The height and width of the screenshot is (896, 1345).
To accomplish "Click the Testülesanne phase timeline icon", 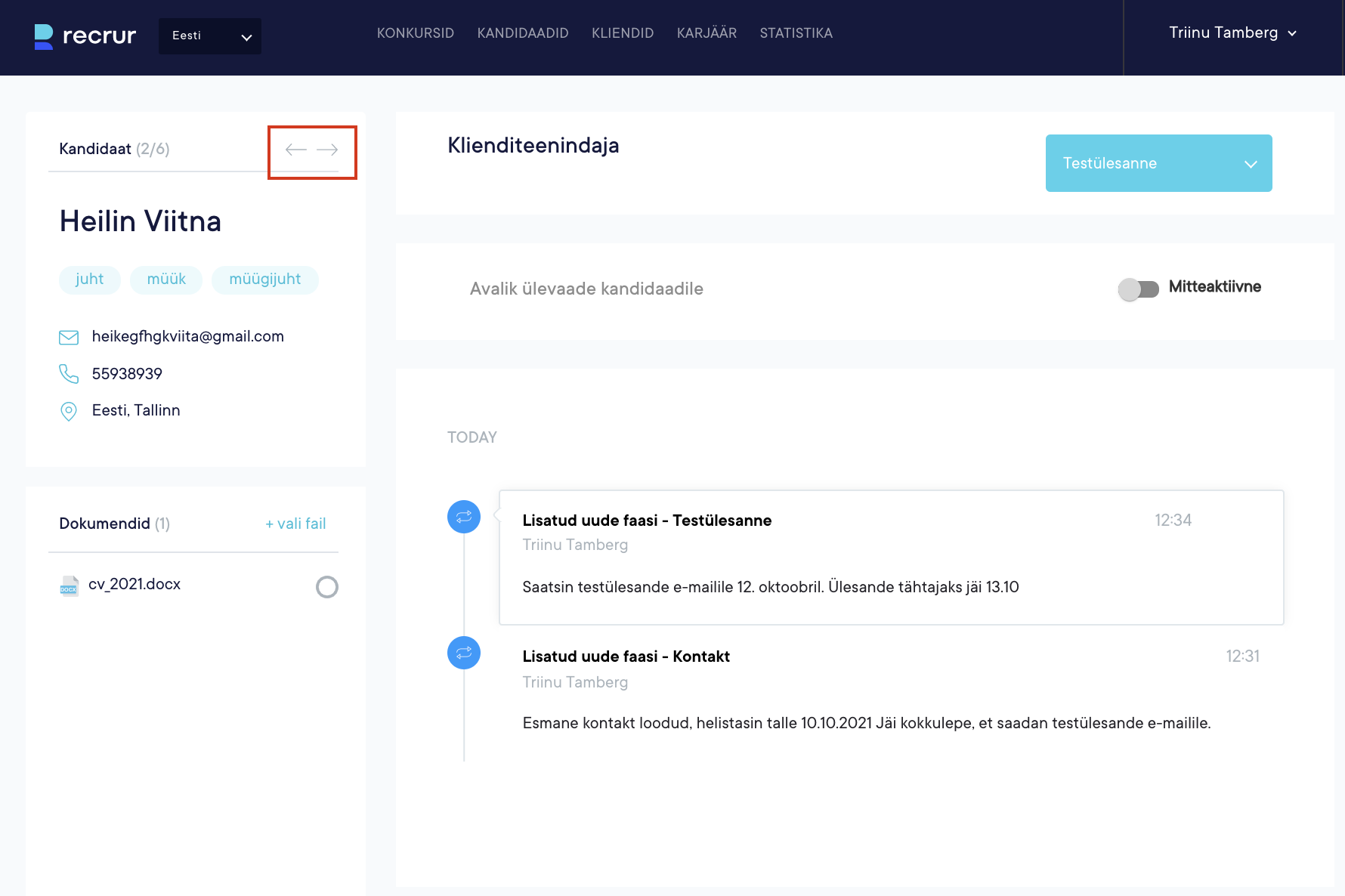I will click(x=464, y=517).
